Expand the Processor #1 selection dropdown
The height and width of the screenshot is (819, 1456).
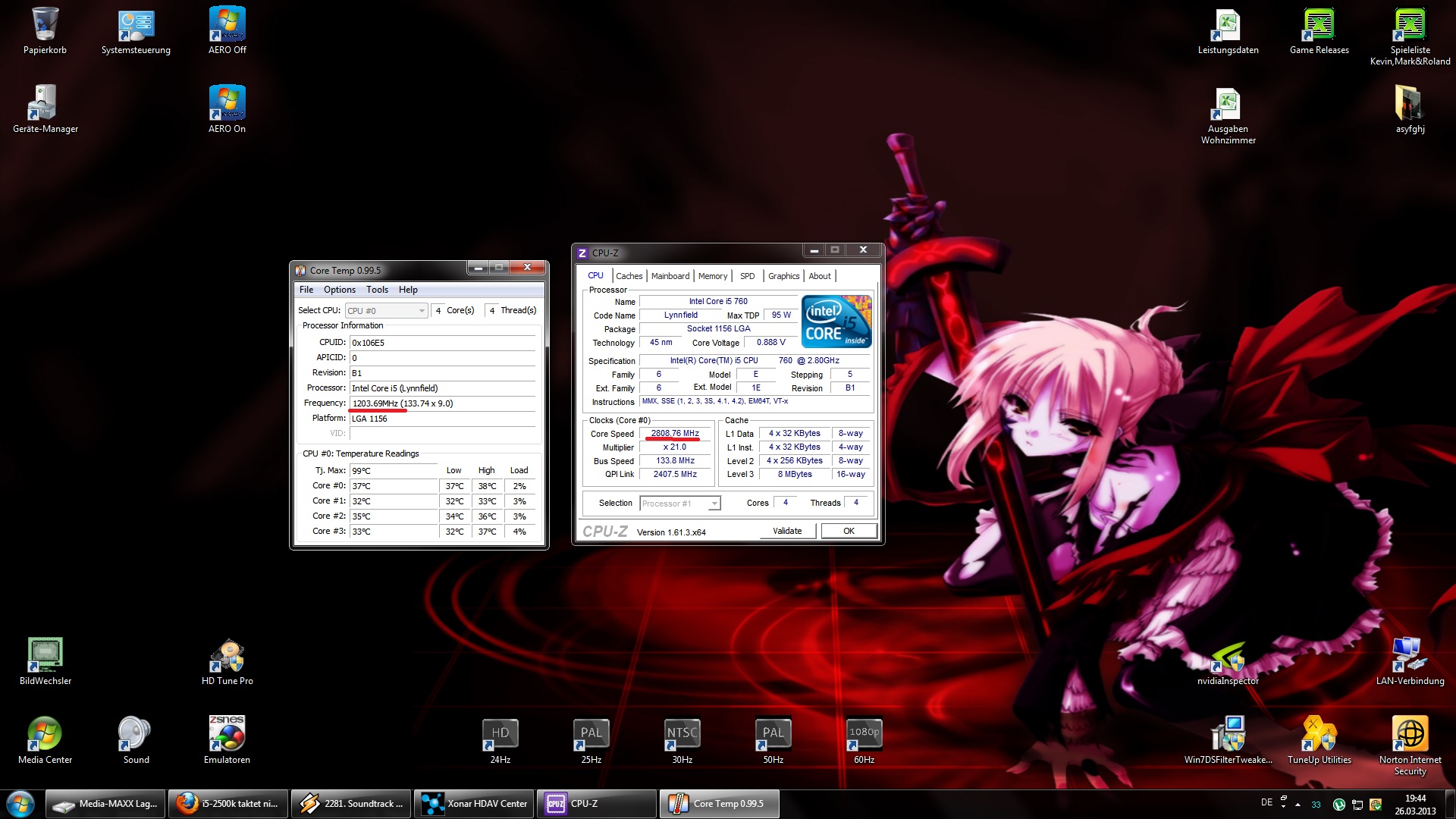679,504
